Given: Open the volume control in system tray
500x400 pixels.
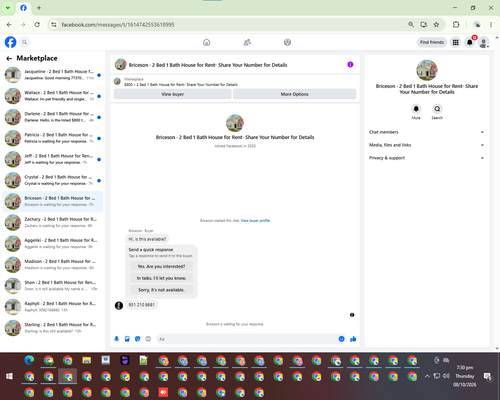Looking at the screenshot, I should [446, 376].
